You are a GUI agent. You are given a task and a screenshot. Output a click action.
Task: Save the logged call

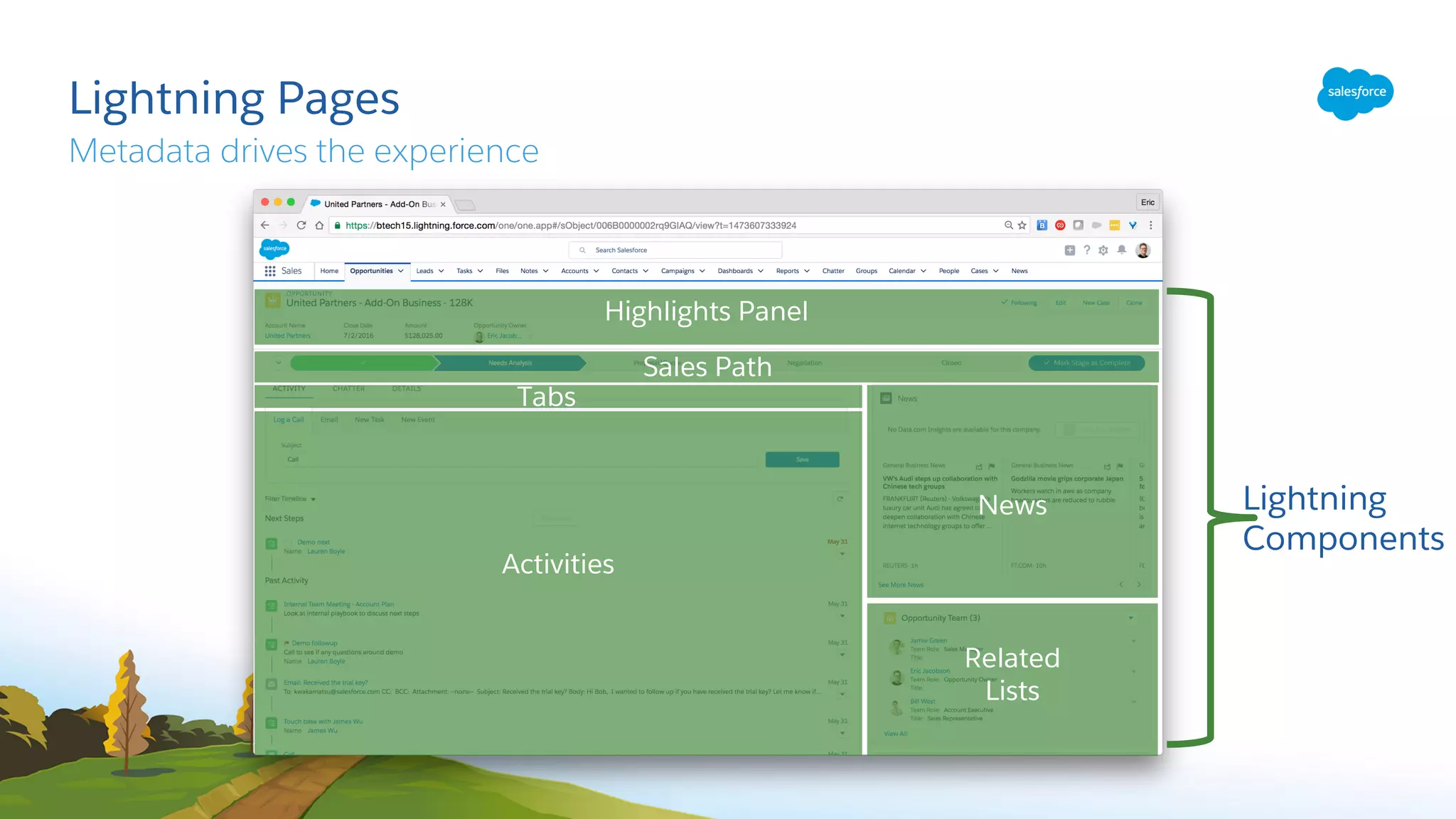coord(802,459)
